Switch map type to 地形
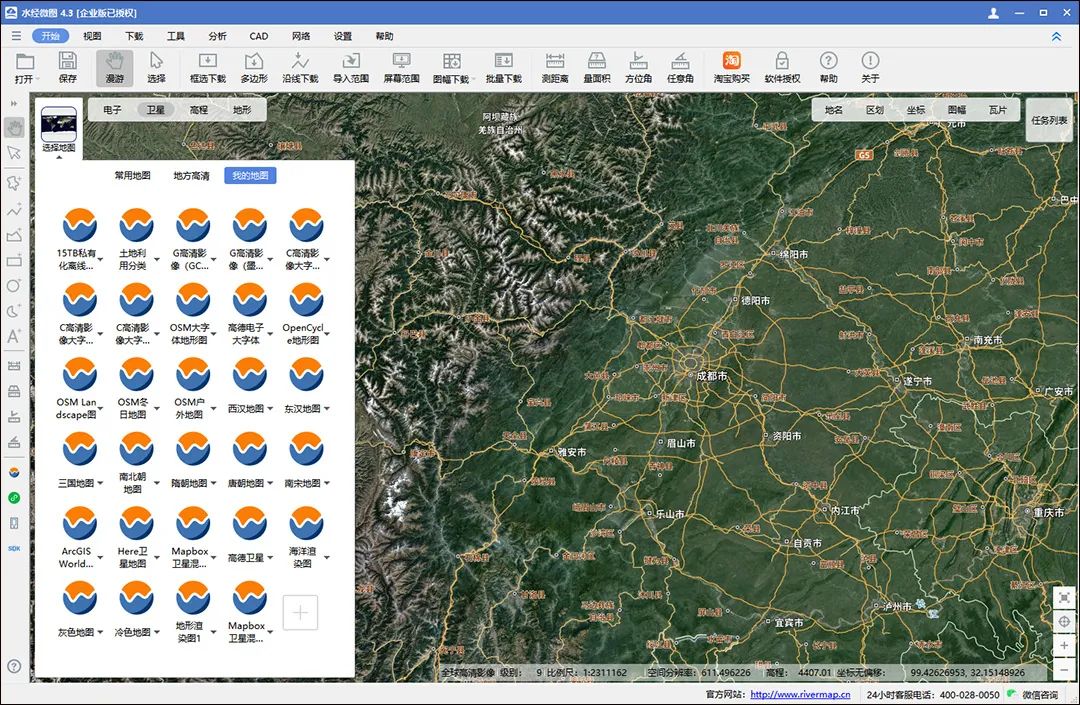 coord(242,109)
